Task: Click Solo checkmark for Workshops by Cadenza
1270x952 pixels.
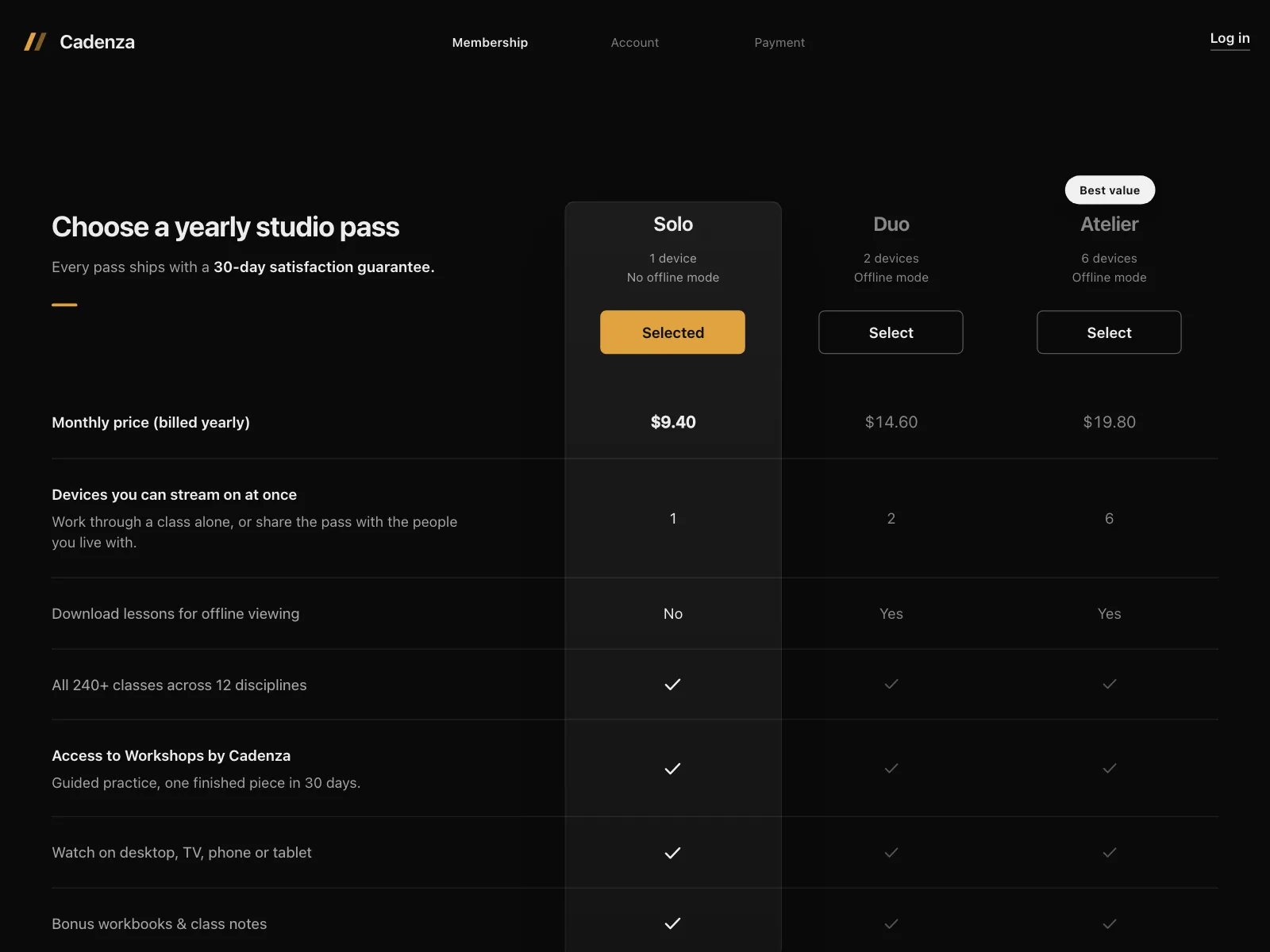Action: pyautogui.click(x=672, y=768)
